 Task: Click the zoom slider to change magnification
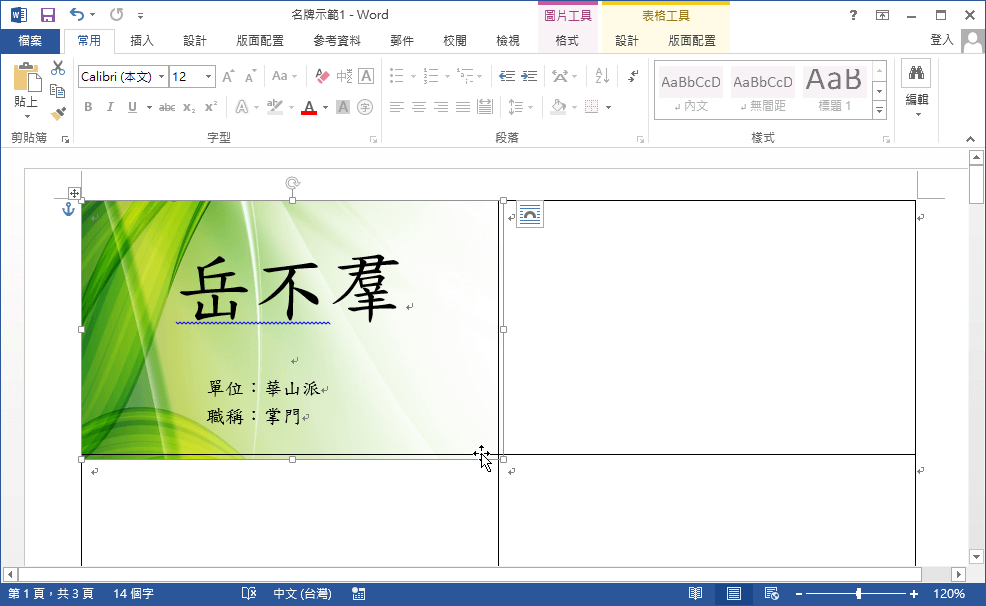click(x=858, y=592)
